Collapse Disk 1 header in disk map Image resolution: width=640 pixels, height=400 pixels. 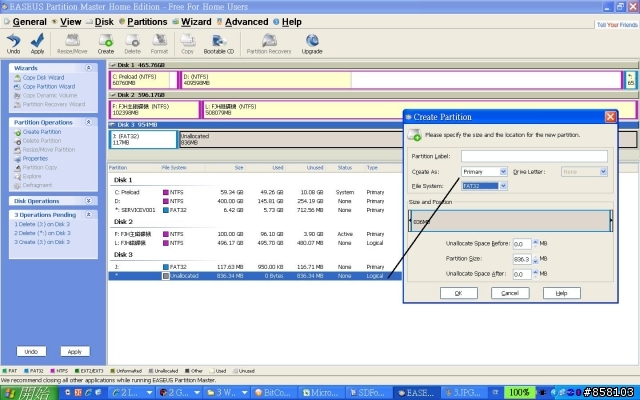click(x=113, y=65)
